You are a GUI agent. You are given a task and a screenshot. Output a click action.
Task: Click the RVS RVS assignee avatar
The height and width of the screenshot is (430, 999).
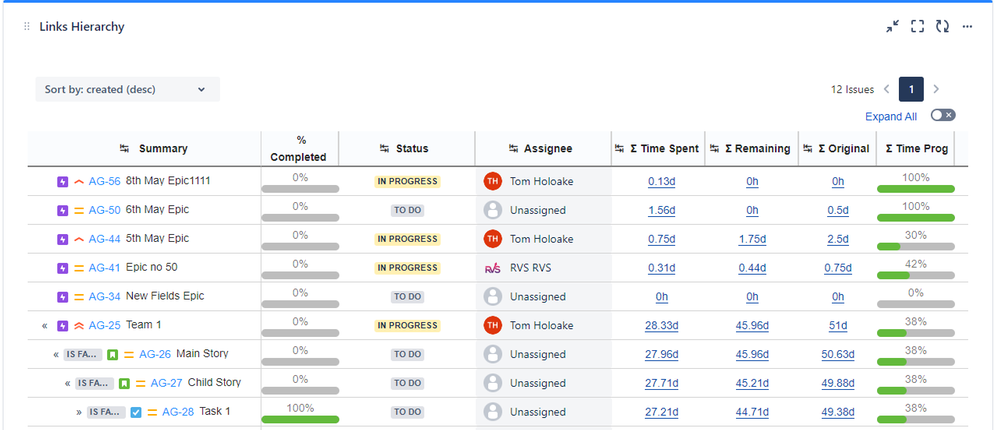(492, 268)
